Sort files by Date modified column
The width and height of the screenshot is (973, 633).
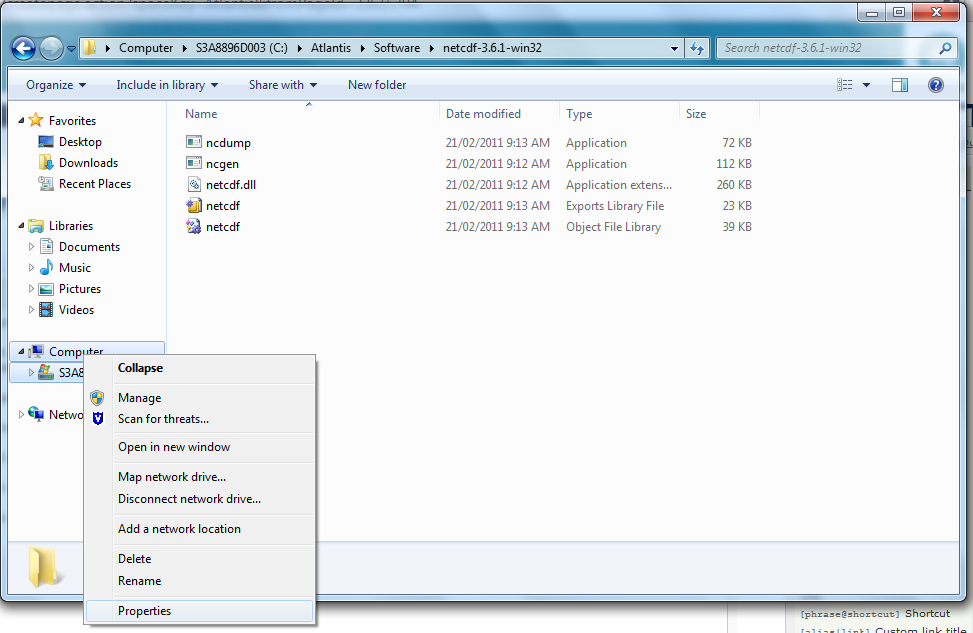[483, 114]
